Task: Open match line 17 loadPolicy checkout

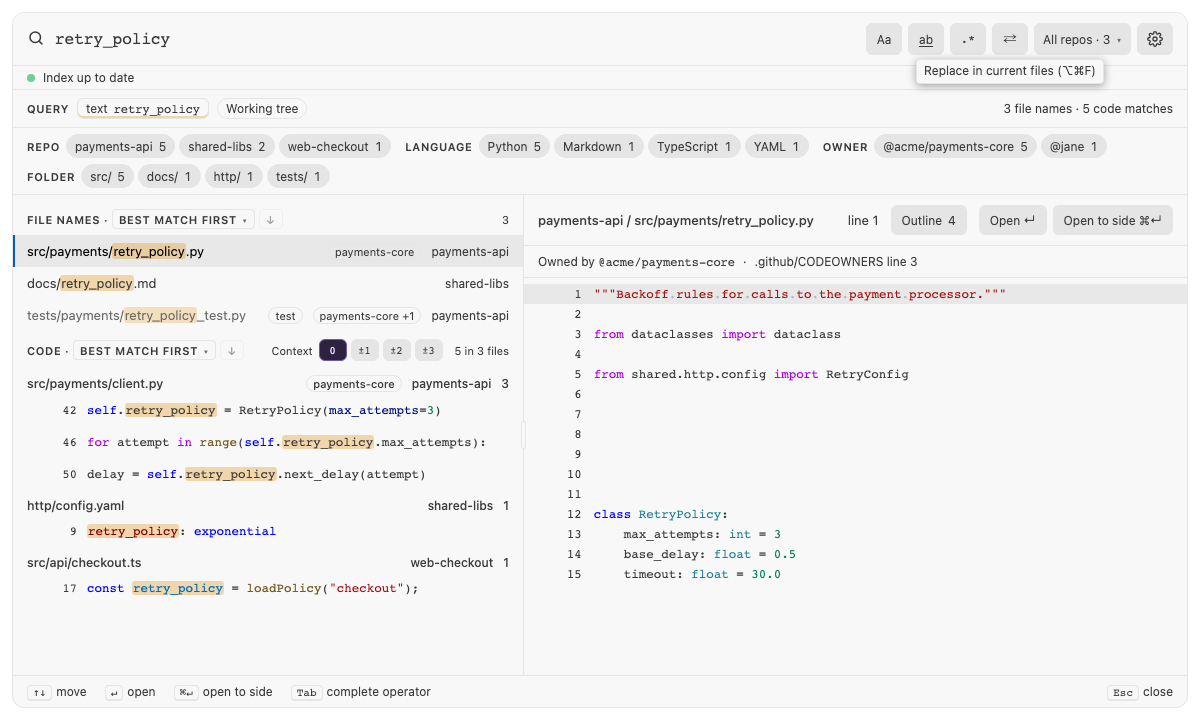Action: click(x=268, y=588)
